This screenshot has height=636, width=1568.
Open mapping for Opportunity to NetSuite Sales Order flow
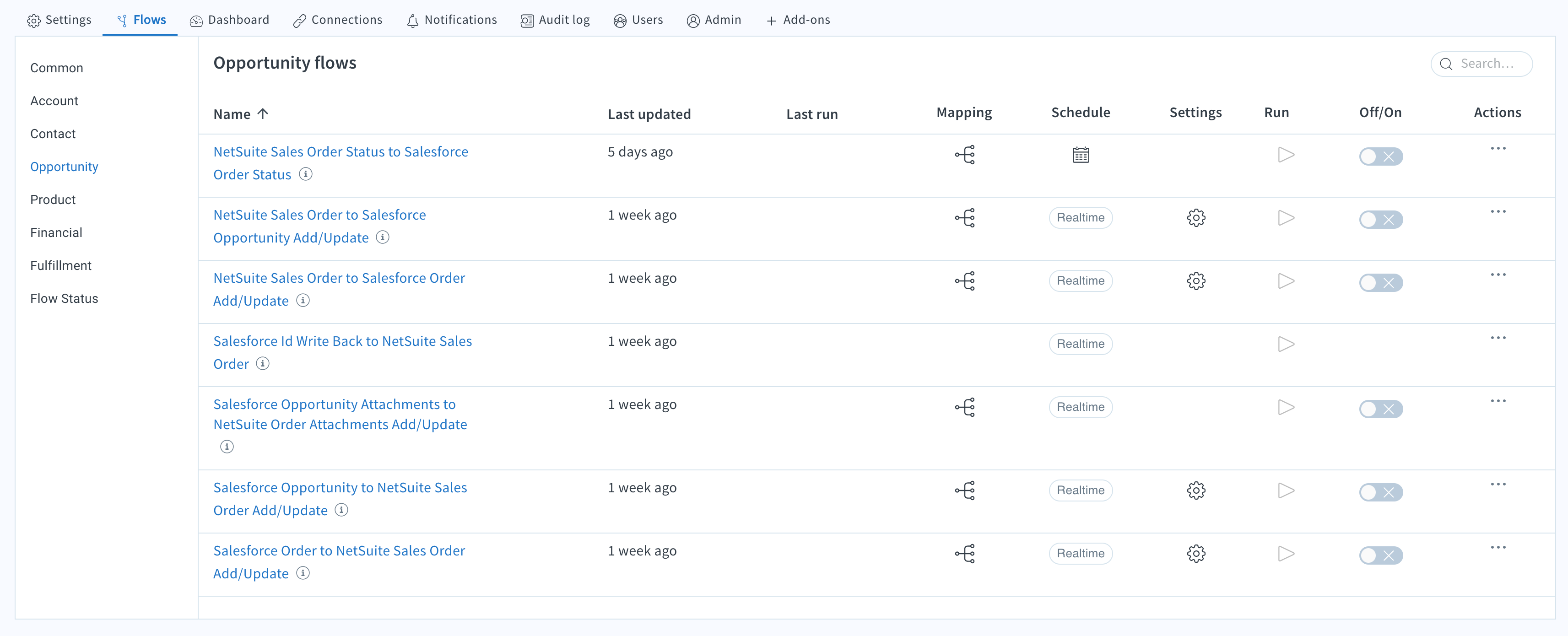pyautogui.click(x=965, y=490)
